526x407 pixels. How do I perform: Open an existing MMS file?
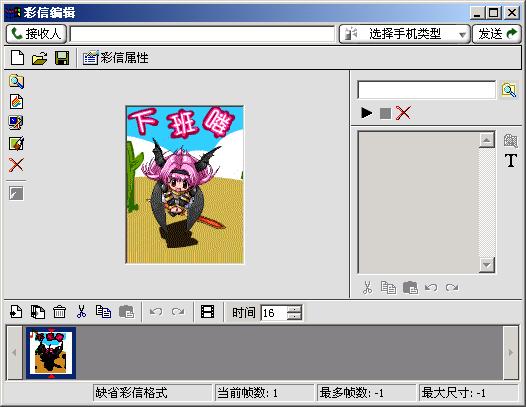[40, 58]
